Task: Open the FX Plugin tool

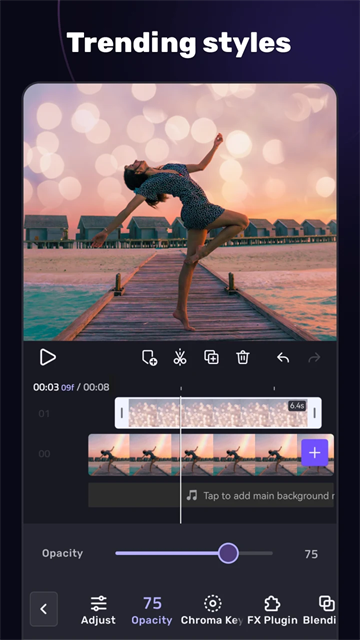Action: tap(272, 610)
